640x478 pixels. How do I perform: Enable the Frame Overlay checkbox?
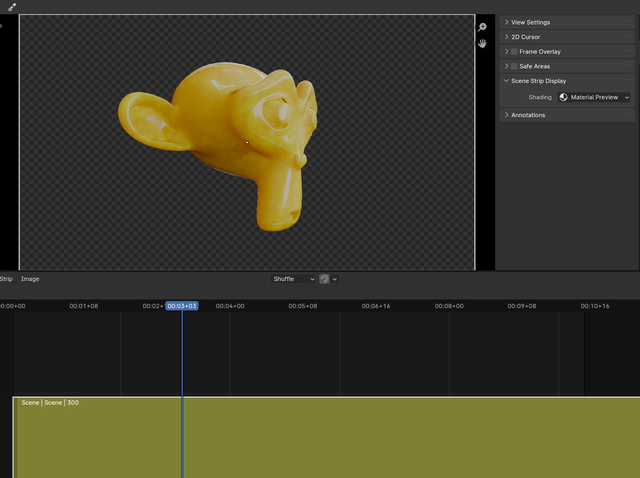point(514,51)
